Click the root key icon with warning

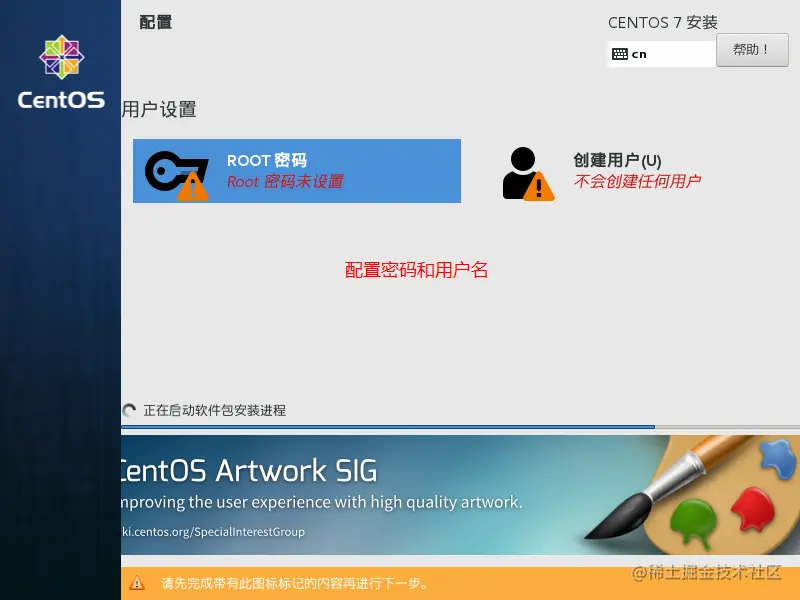click(177, 176)
